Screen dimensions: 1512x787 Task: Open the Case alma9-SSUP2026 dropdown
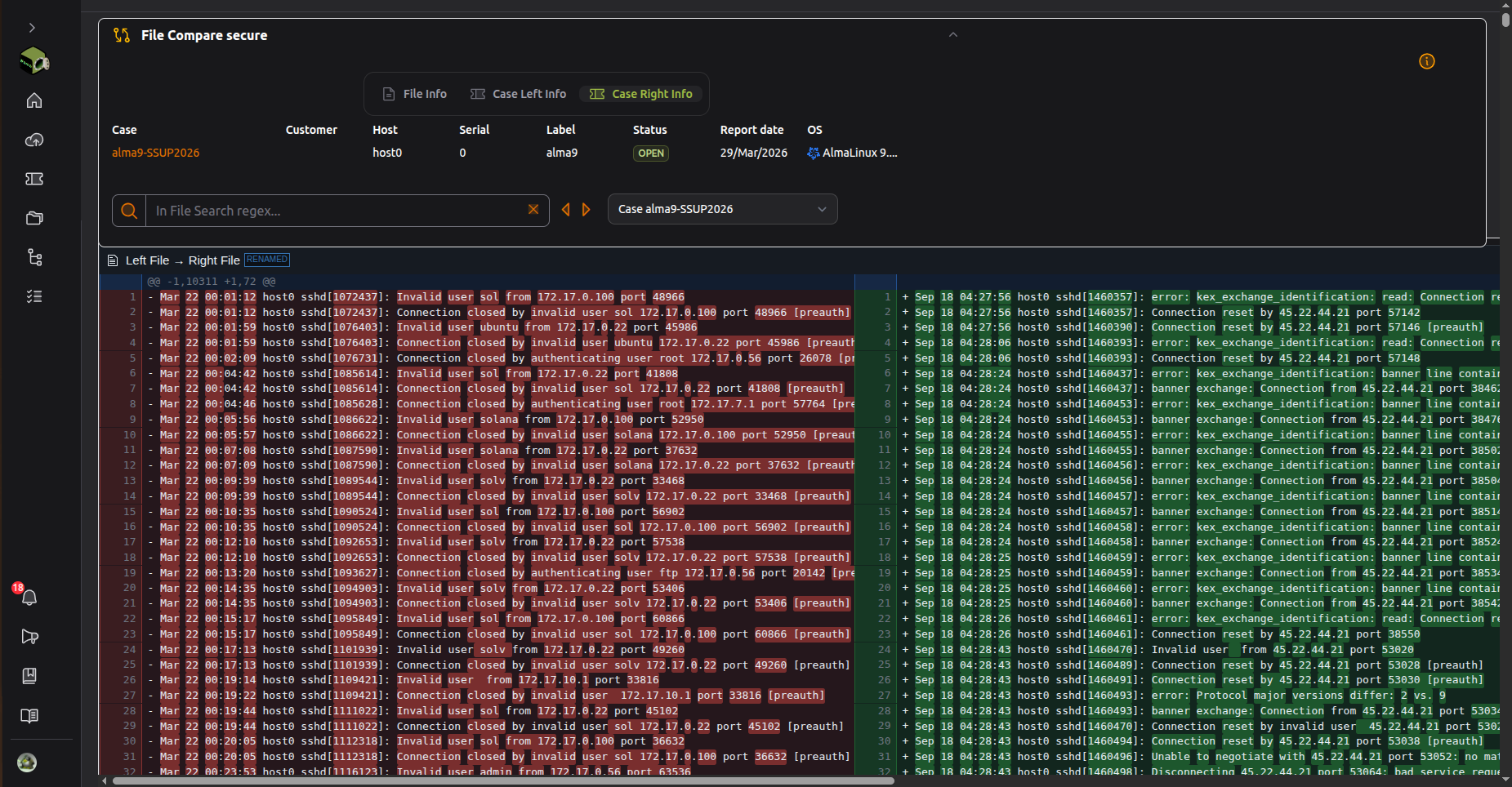(722, 209)
